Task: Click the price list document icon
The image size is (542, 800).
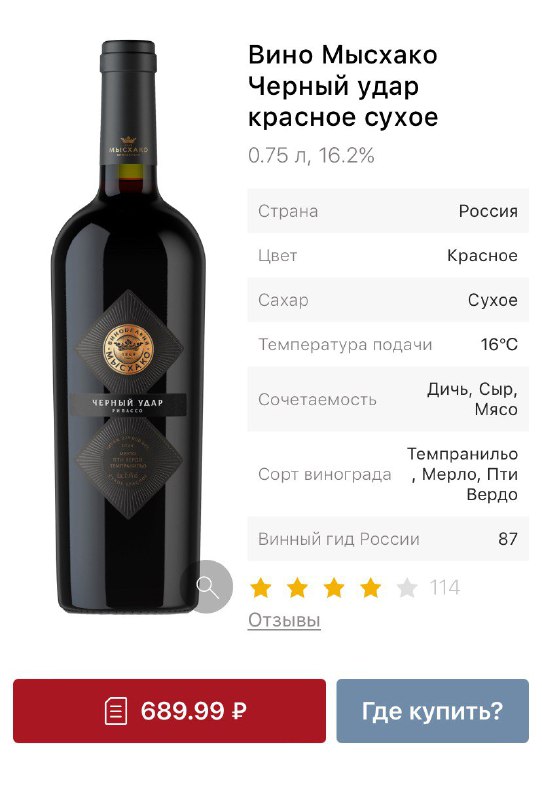Action: 115,711
